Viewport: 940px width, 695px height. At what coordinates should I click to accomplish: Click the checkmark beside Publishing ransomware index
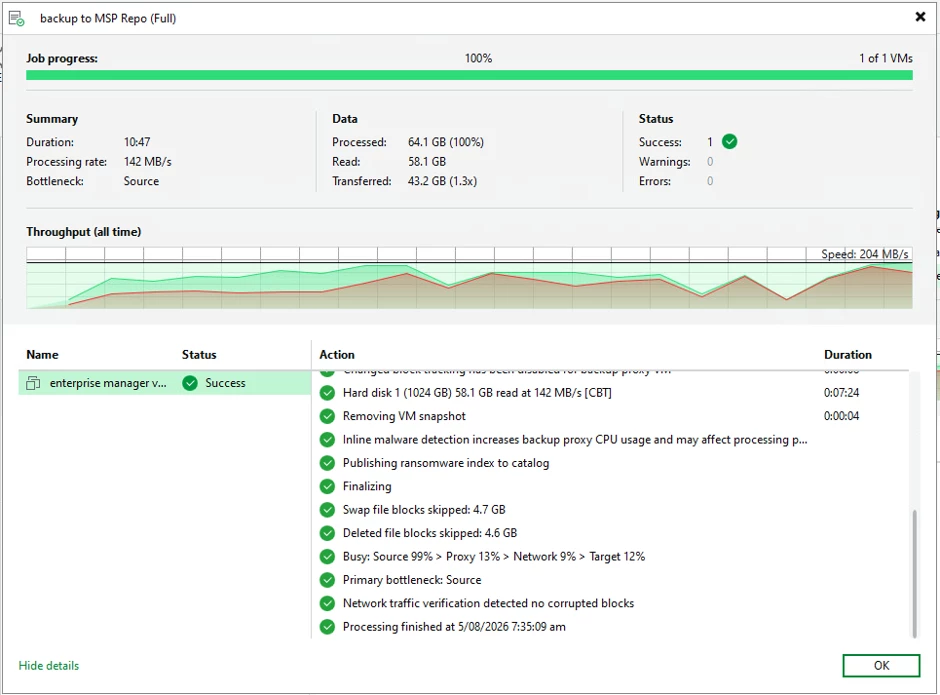click(x=327, y=463)
